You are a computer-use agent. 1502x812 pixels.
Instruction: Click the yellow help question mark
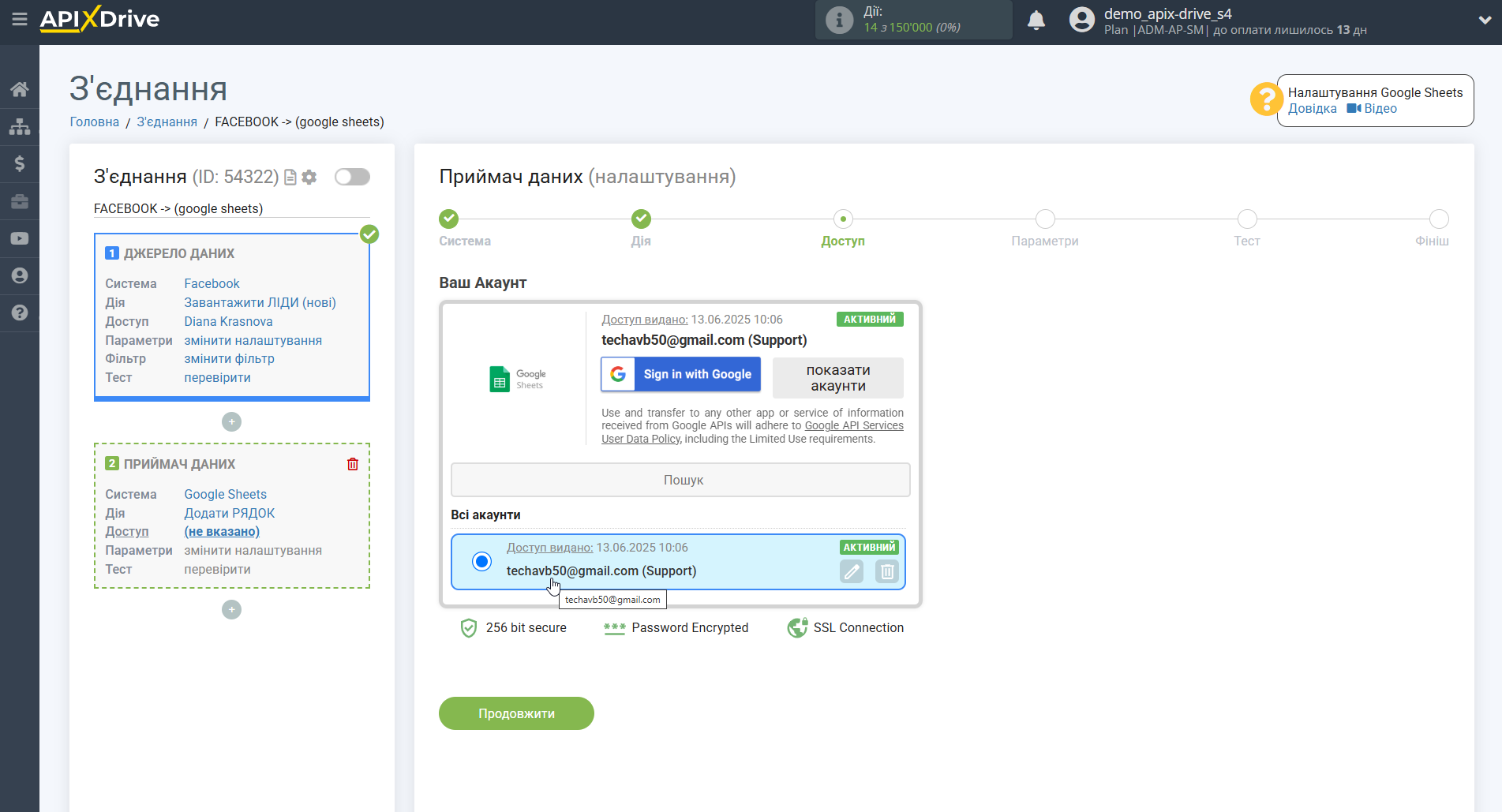pos(1266,99)
